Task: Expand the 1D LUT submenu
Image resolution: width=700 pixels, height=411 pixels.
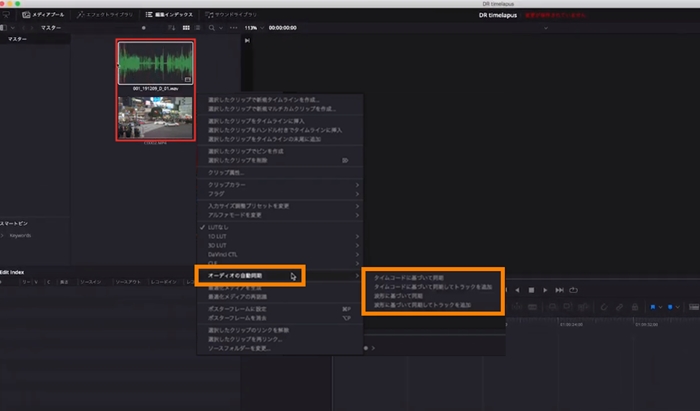Action: (x=280, y=237)
